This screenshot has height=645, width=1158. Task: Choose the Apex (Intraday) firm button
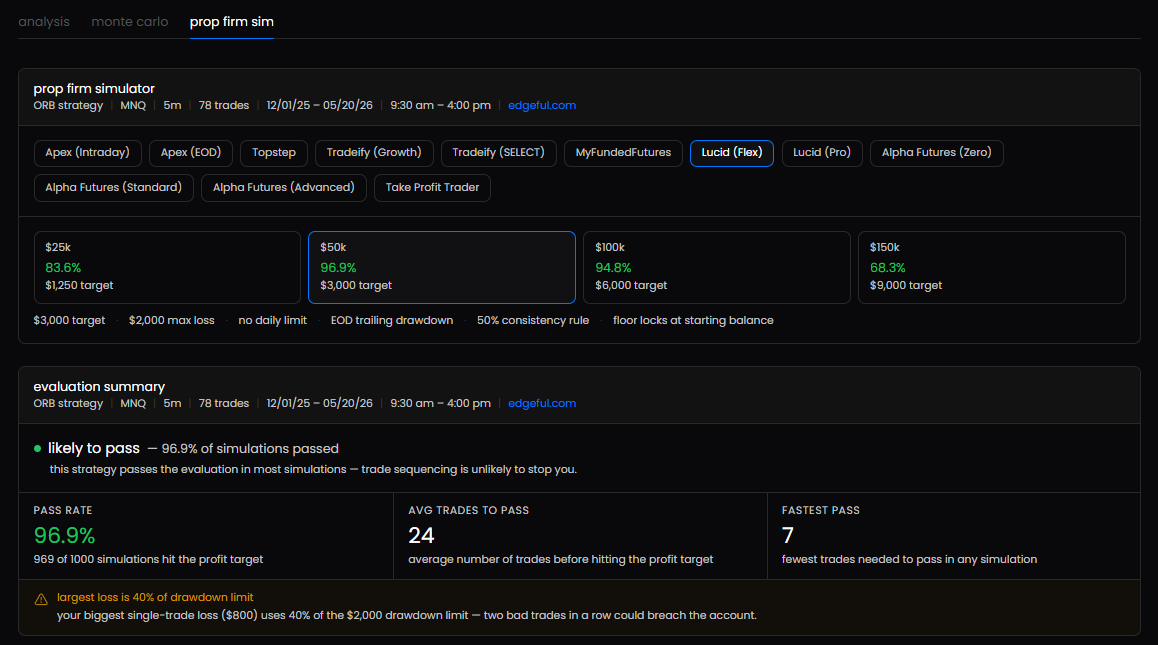(x=87, y=153)
